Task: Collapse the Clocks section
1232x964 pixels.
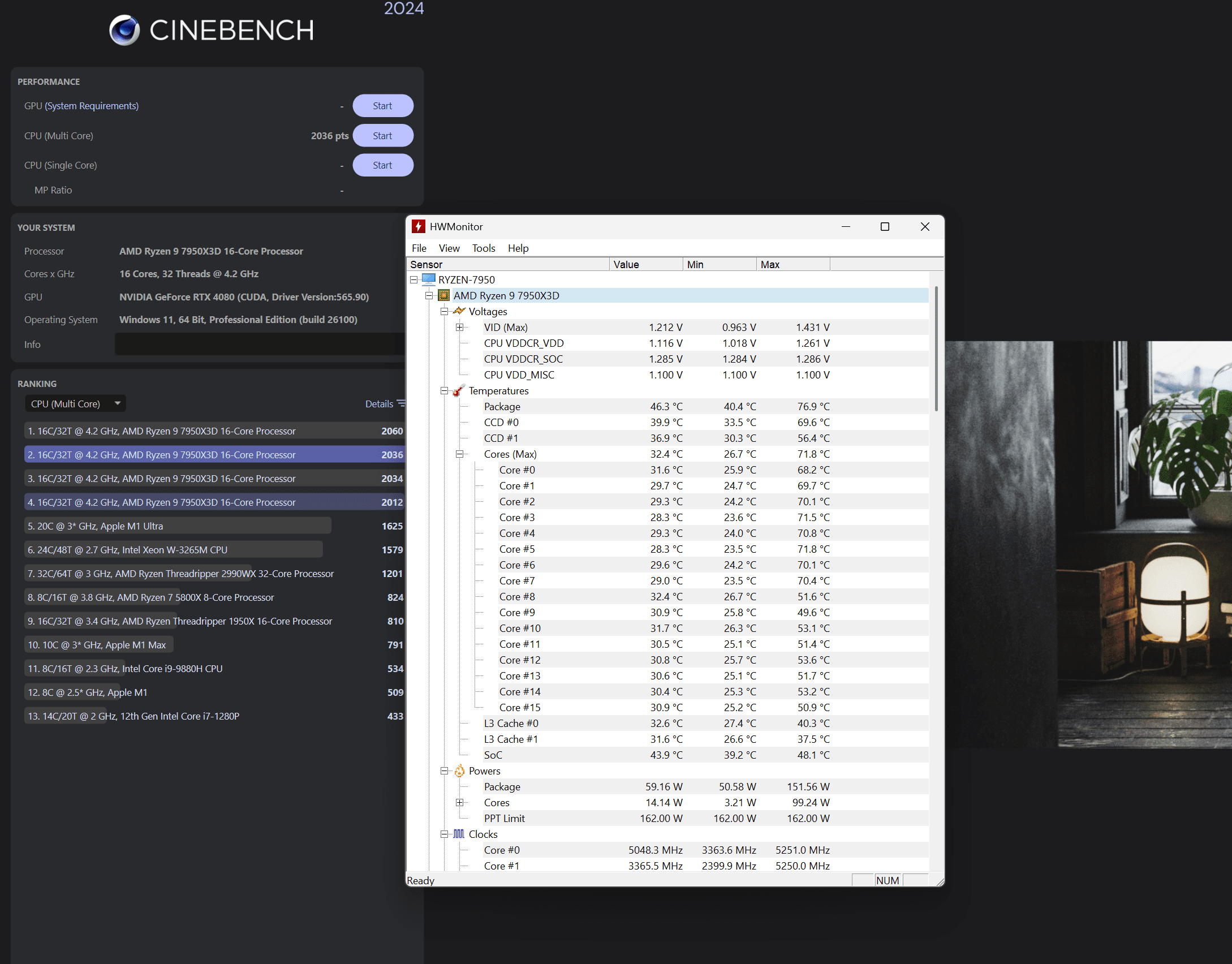Action: coord(444,834)
